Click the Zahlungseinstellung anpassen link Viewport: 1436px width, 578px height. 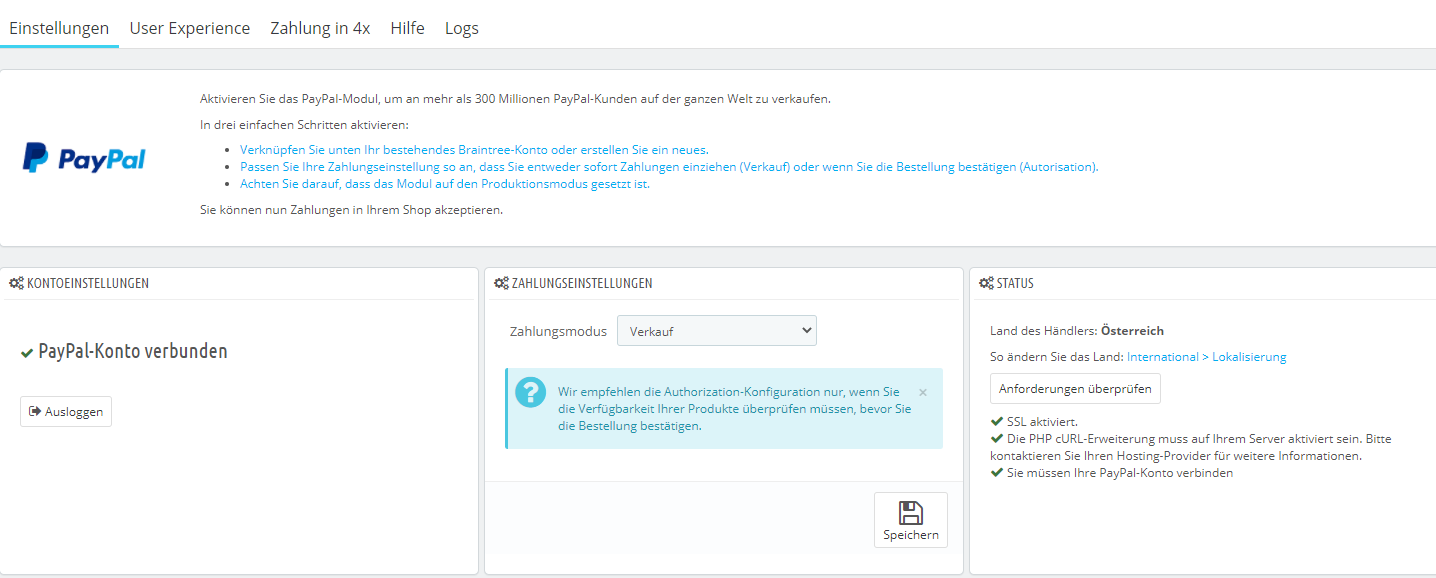(669, 167)
